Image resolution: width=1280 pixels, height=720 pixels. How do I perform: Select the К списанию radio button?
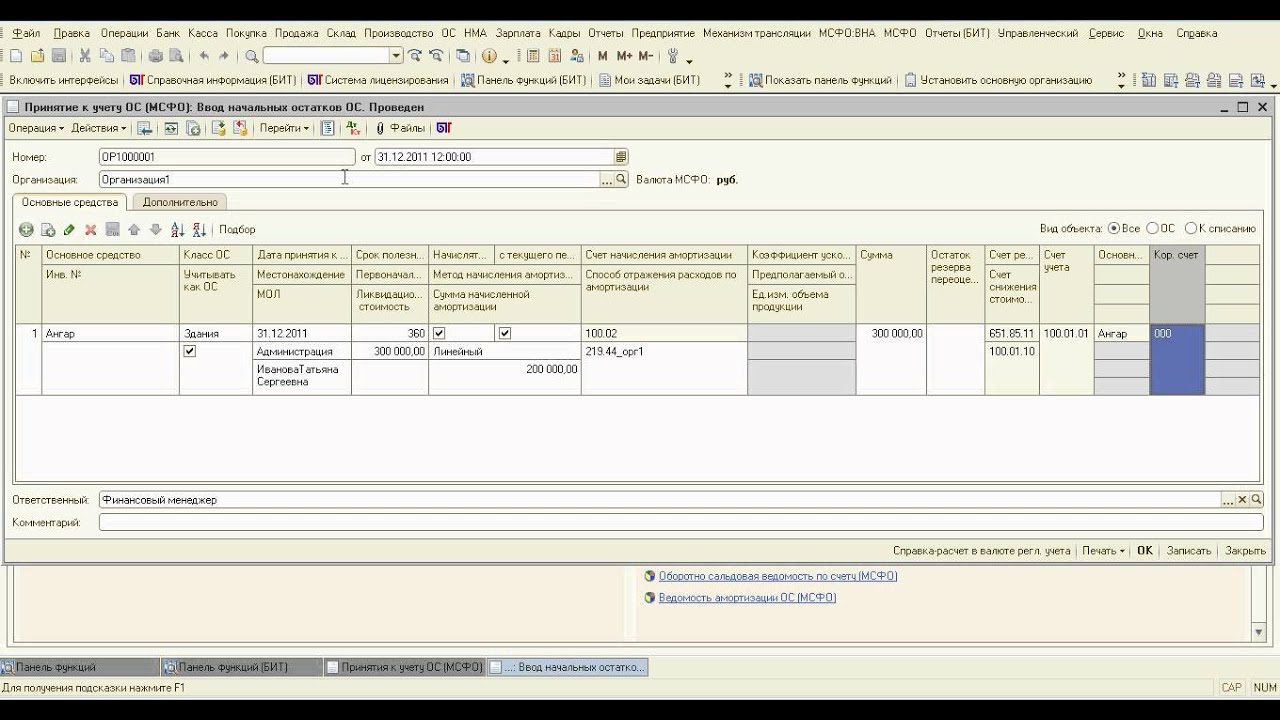(1190, 229)
